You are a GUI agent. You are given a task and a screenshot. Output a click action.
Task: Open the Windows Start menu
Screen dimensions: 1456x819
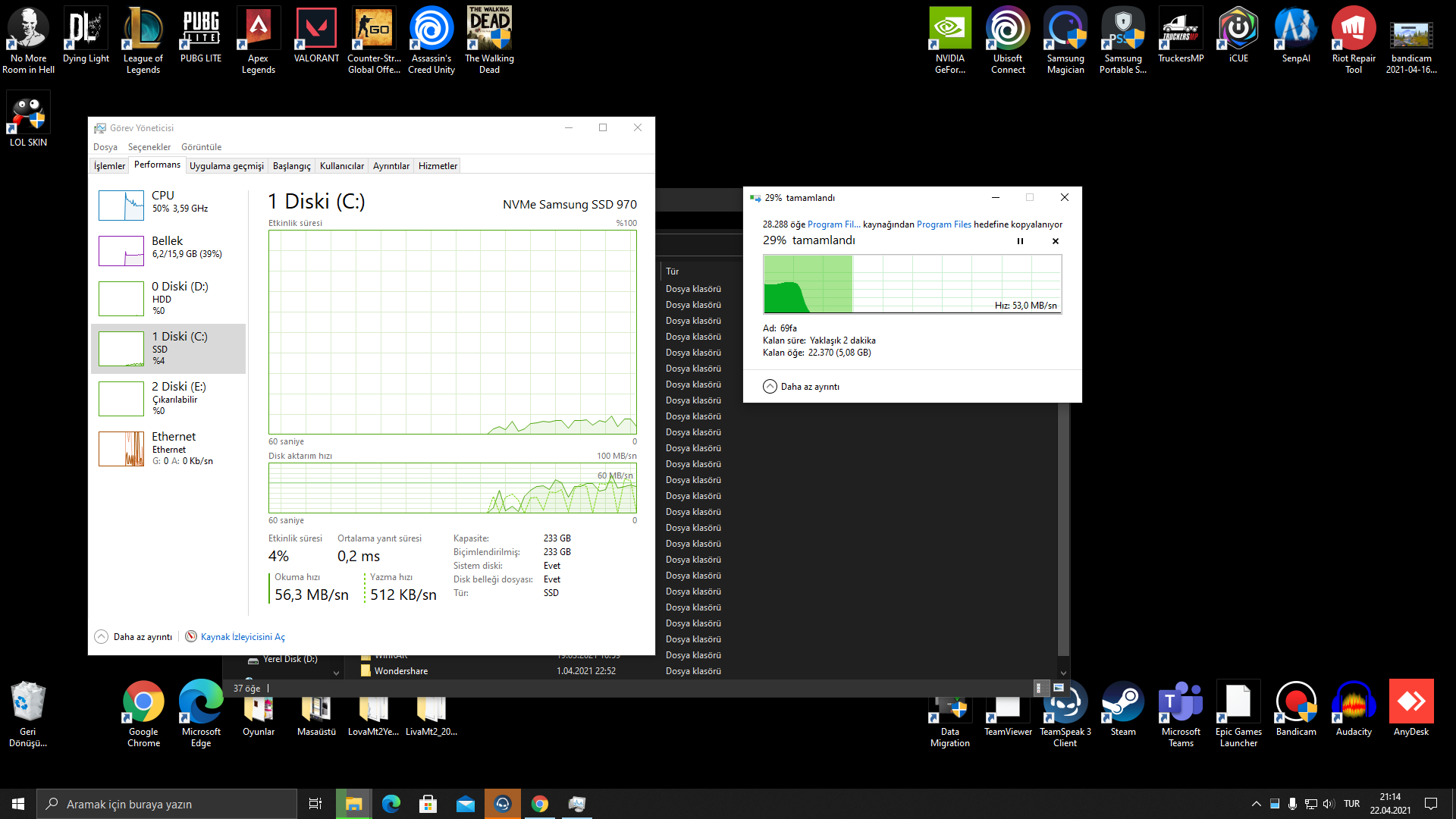tap(18, 804)
